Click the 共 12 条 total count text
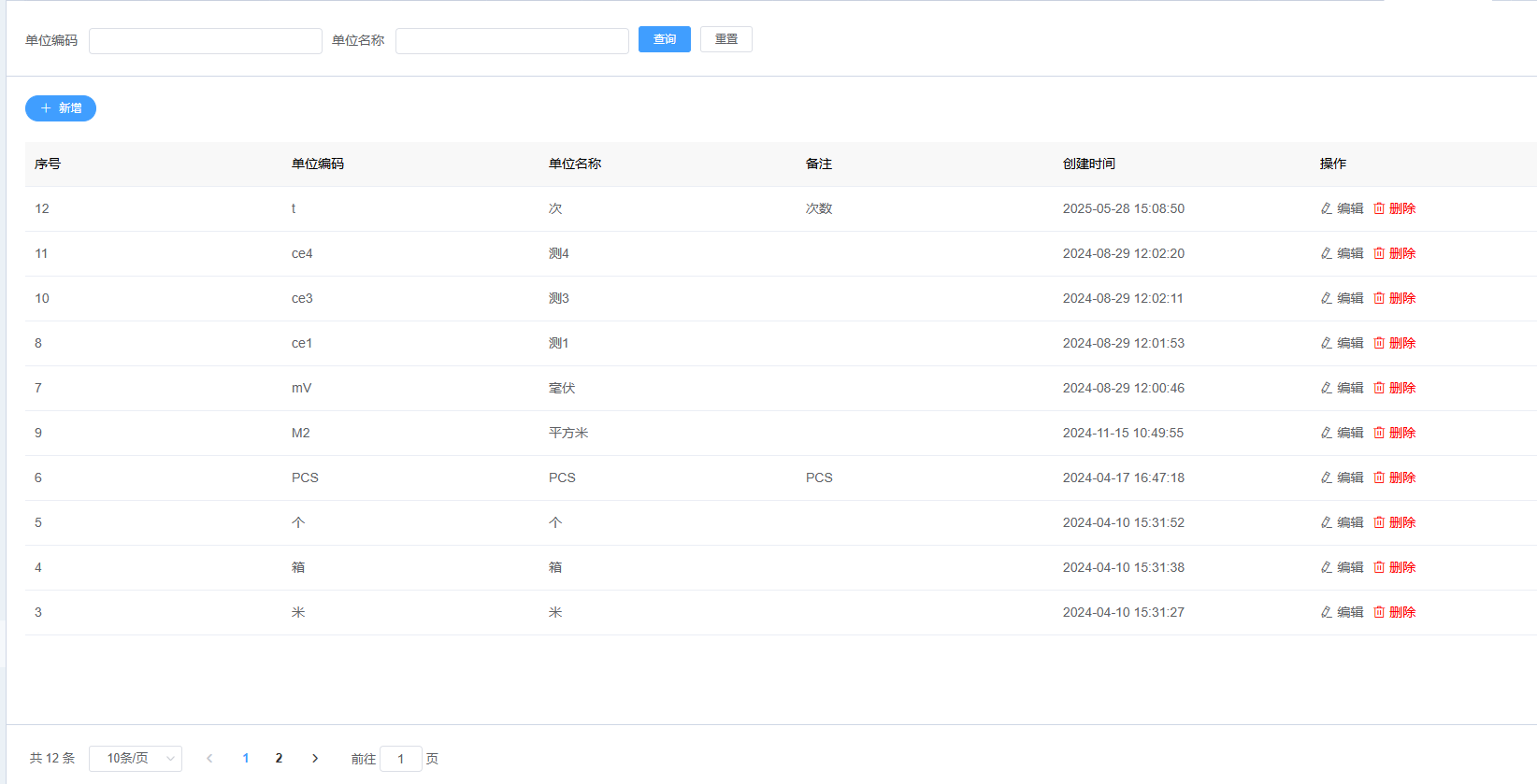The image size is (1537, 784). tap(52, 758)
